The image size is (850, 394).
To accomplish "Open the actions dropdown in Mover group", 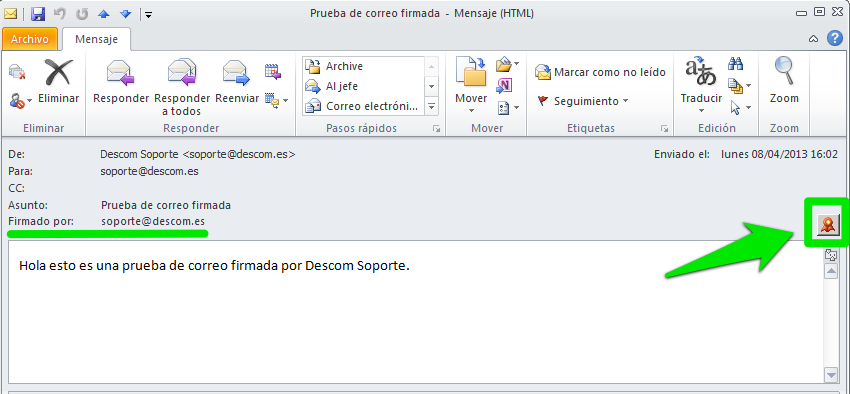I will click(x=508, y=107).
